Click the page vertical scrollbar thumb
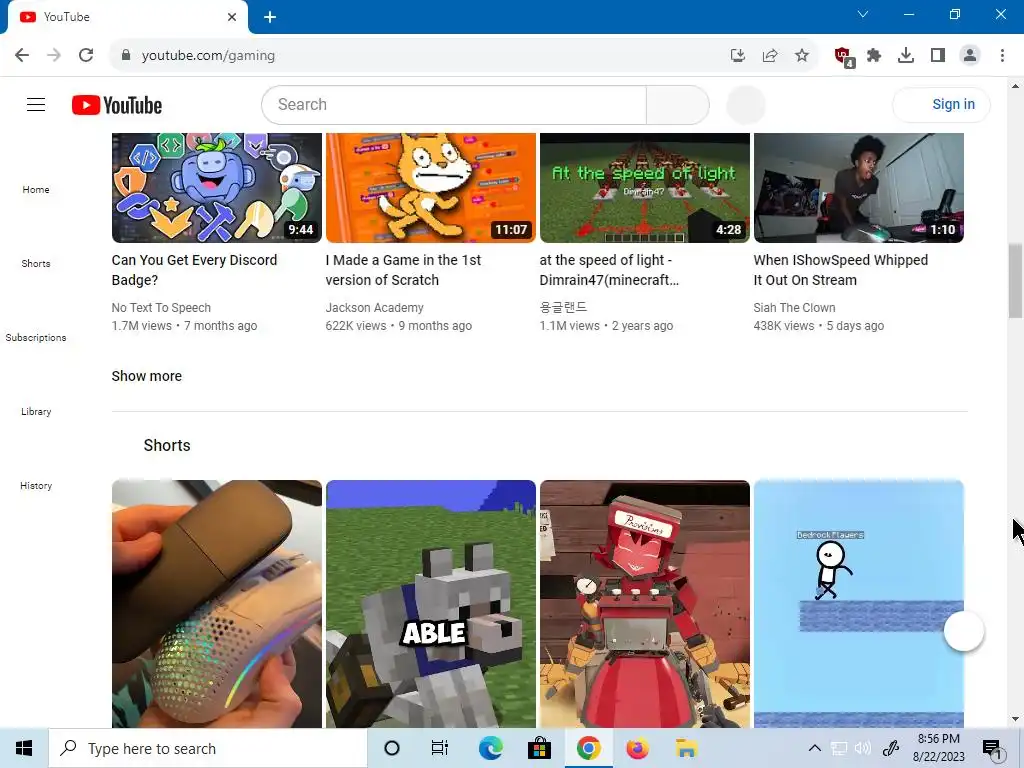1024x768 pixels. click(1016, 281)
